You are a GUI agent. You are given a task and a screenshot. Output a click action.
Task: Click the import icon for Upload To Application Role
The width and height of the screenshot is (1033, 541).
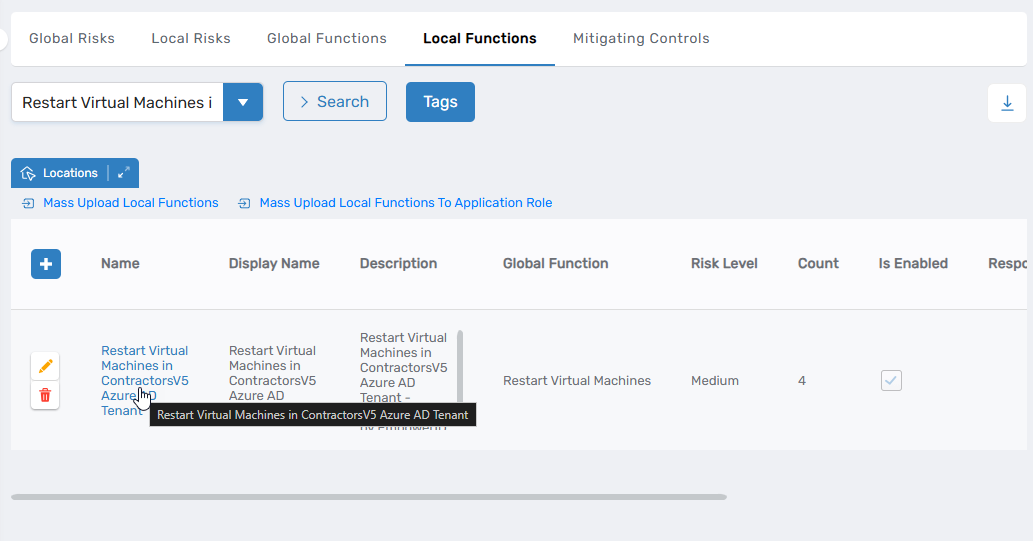click(244, 203)
